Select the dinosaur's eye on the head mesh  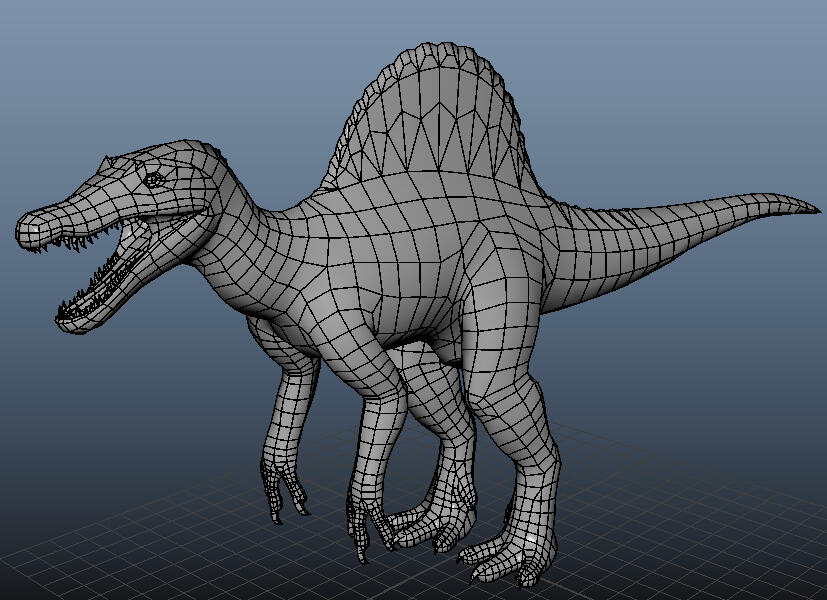pyautogui.click(x=153, y=179)
